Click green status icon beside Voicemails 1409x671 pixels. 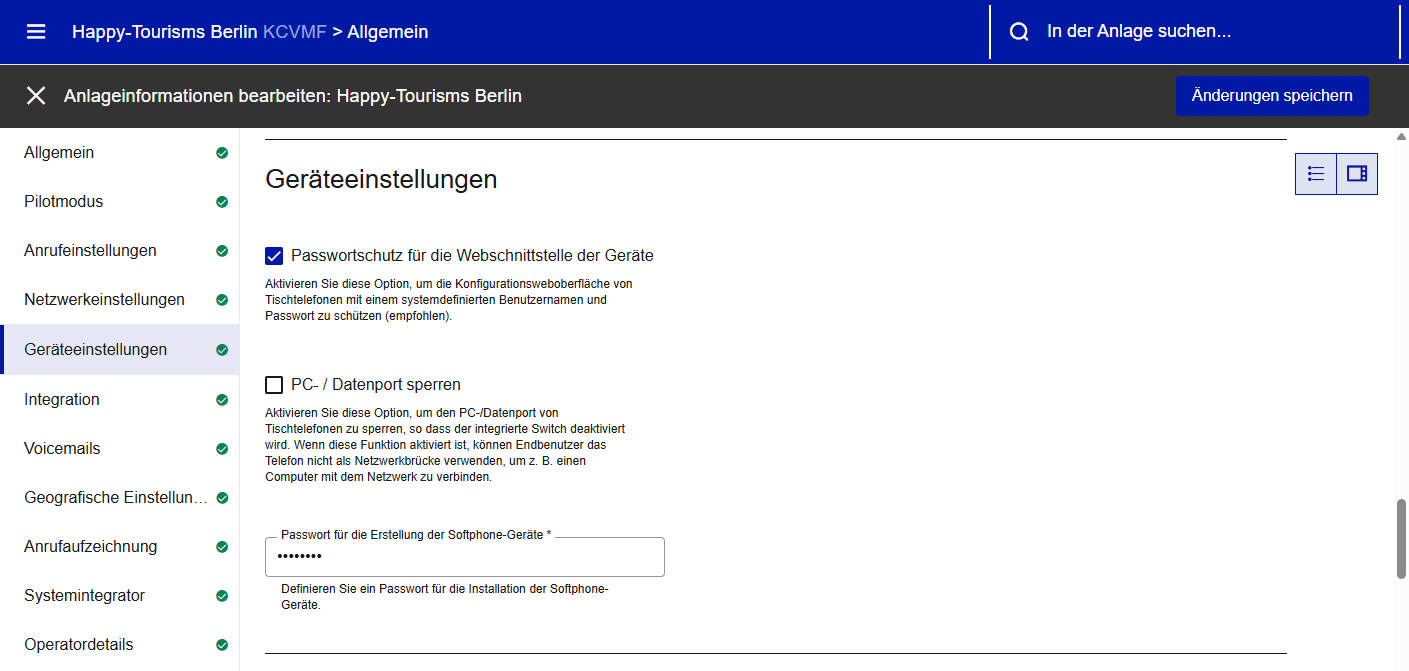(222, 449)
